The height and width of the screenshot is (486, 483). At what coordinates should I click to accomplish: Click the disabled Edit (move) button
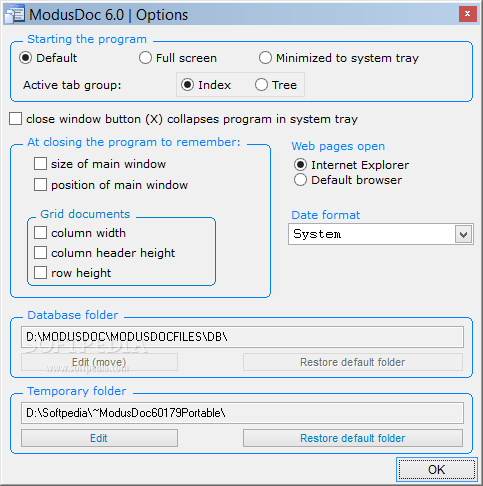point(99,362)
